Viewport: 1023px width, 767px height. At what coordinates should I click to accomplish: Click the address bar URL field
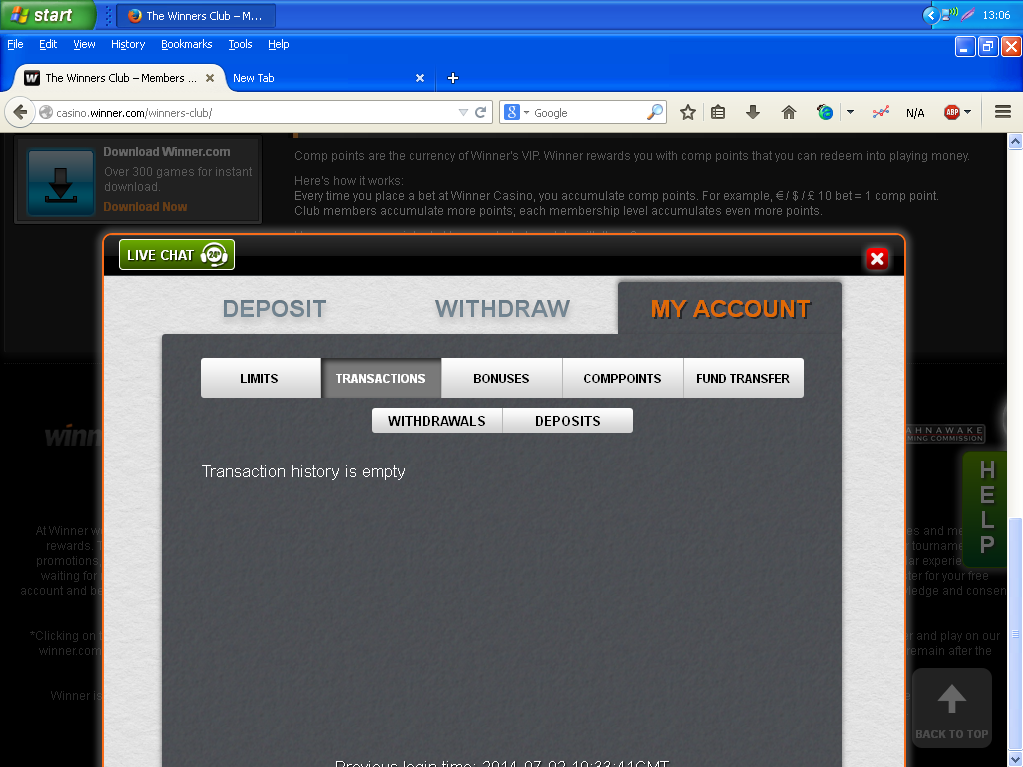point(254,113)
